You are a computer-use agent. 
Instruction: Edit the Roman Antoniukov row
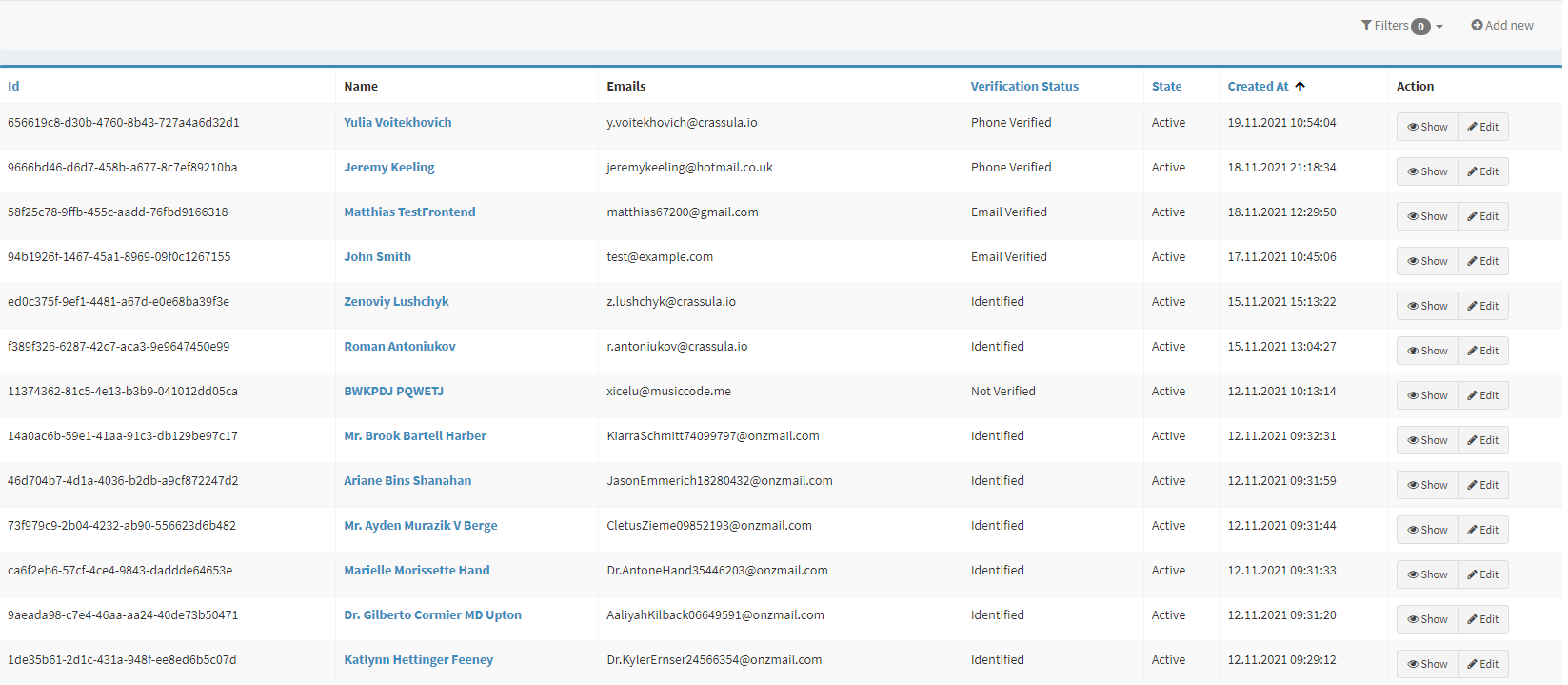point(1483,351)
